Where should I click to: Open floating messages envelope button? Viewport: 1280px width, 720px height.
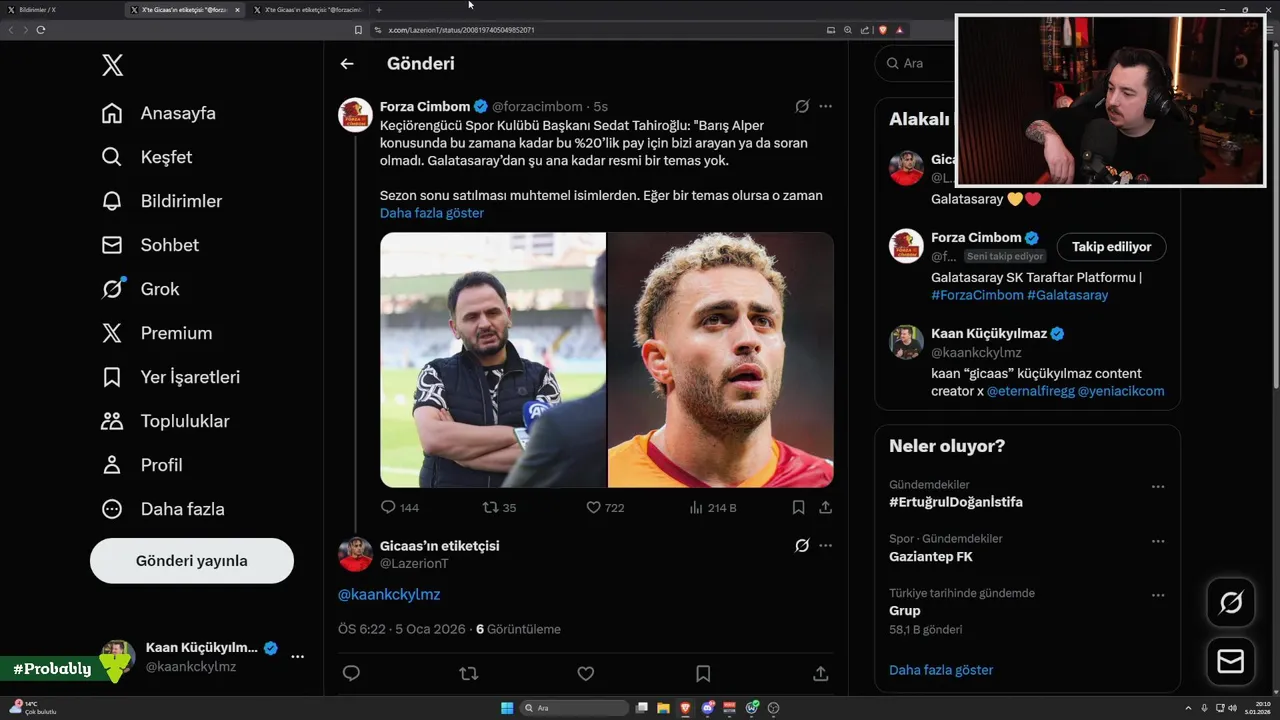click(1231, 662)
